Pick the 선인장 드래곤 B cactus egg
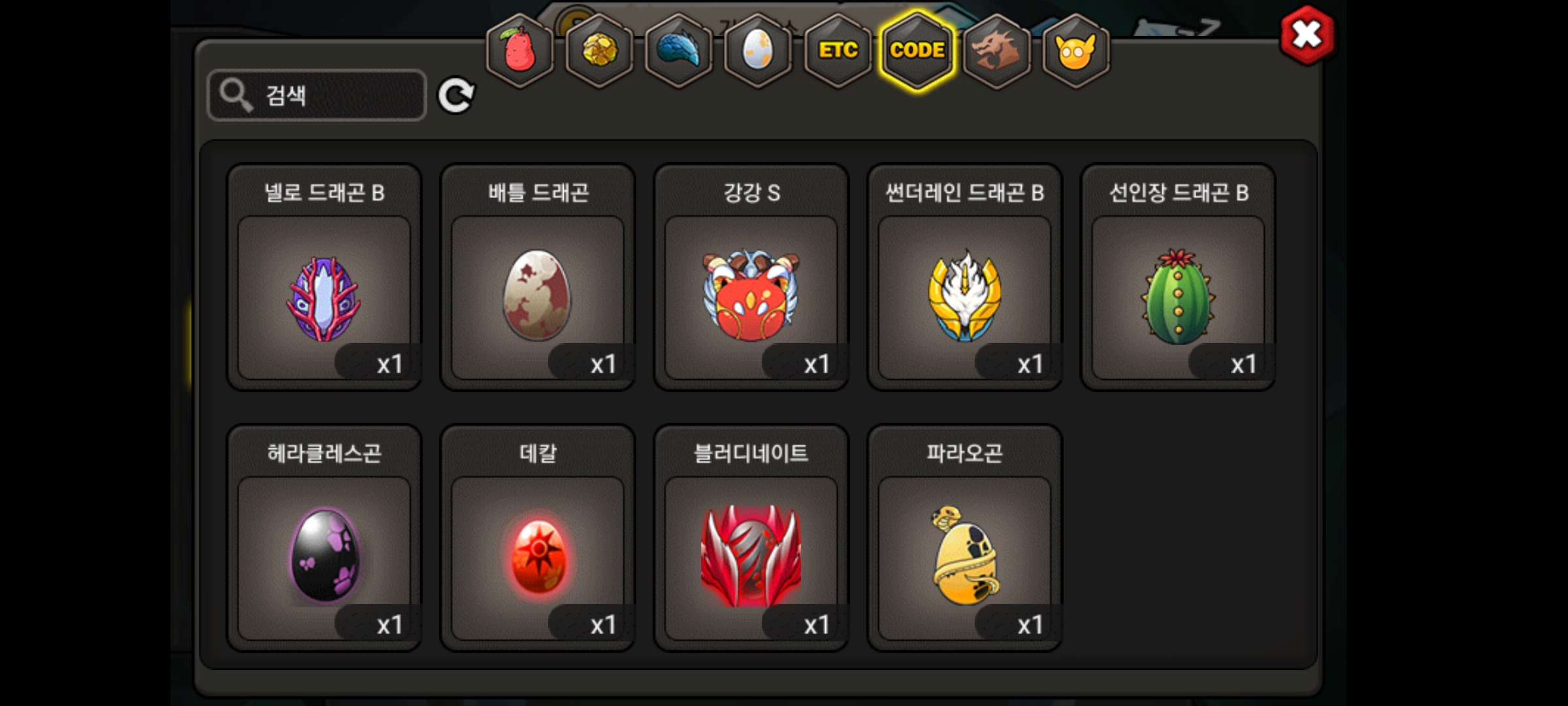The image size is (1568, 706). [1179, 277]
